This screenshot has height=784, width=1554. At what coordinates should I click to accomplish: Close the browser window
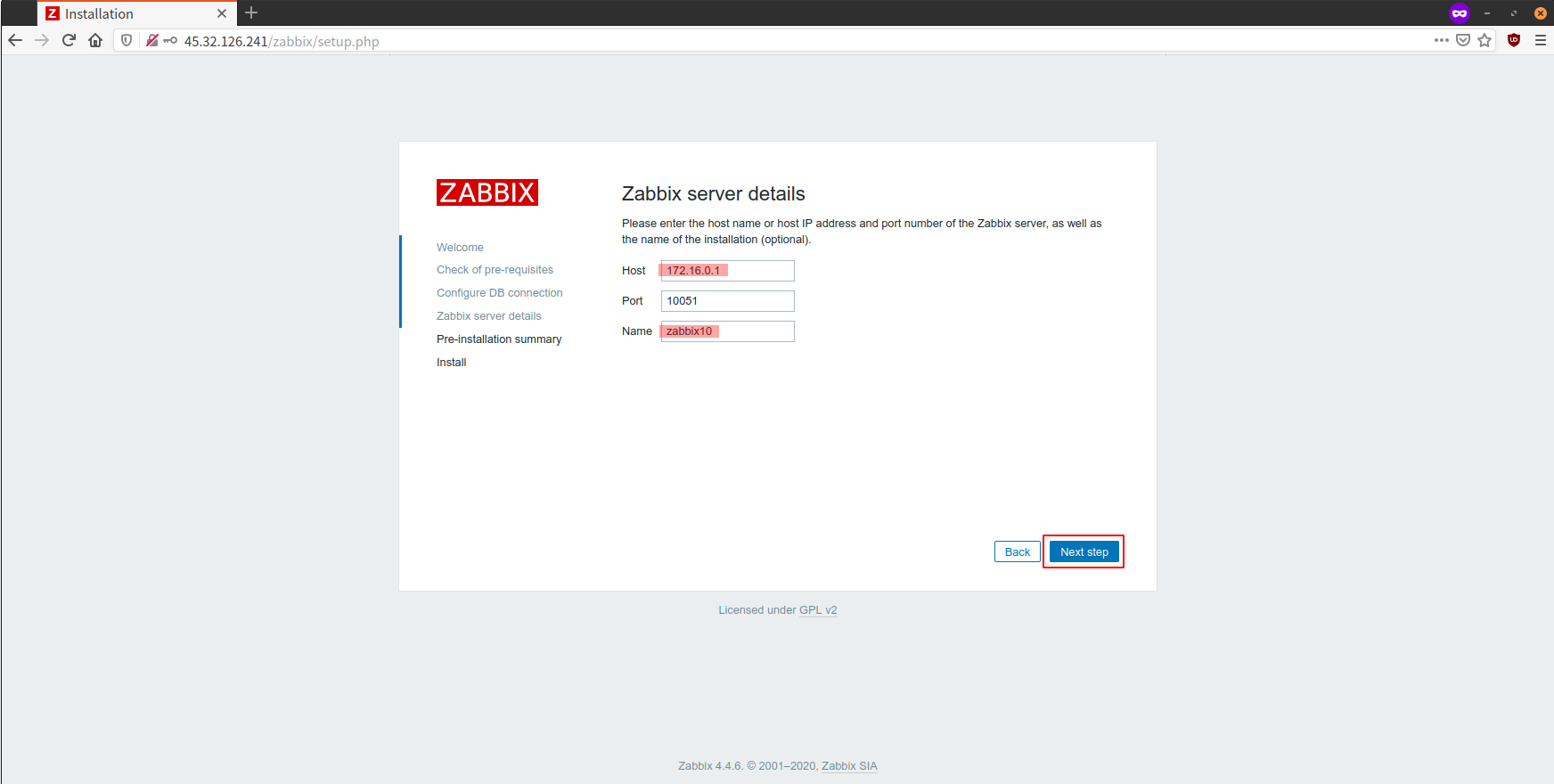coord(1540,13)
